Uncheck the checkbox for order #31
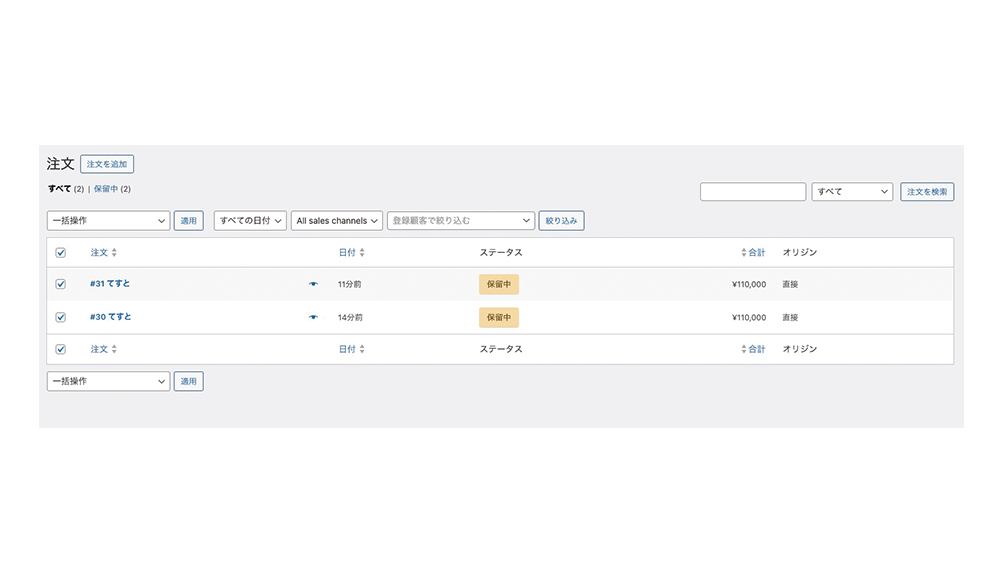The height and width of the screenshot is (576, 1000). (61, 284)
